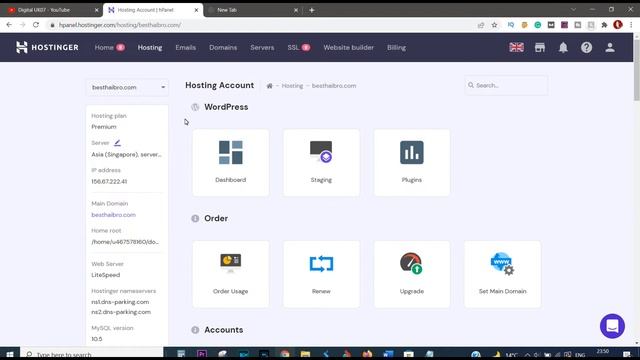
Task: Open the notifications bell
Action: point(563,47)
